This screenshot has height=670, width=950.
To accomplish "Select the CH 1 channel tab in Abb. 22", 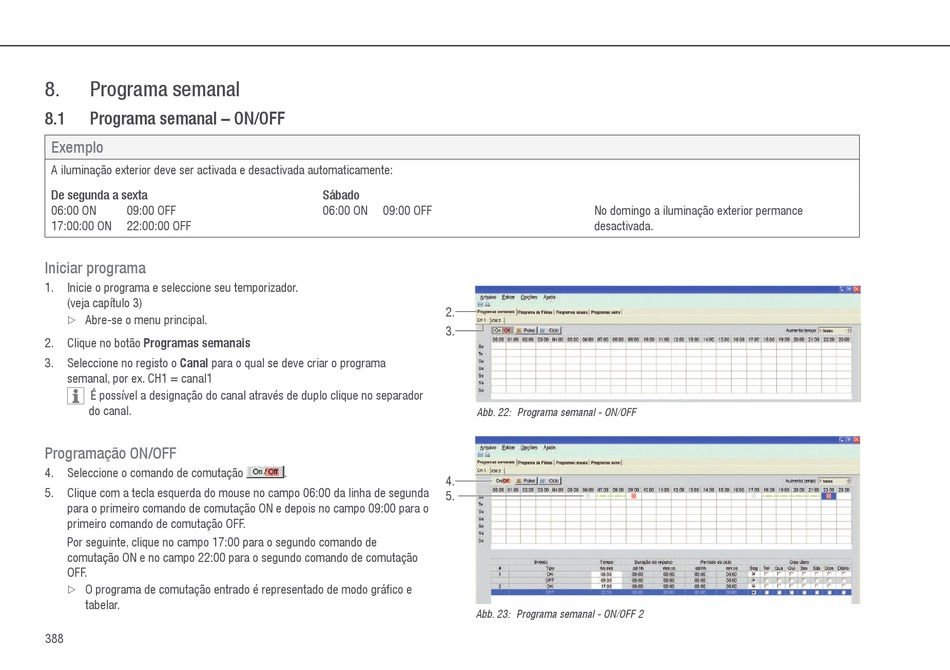I will click(x=482, y=320).
